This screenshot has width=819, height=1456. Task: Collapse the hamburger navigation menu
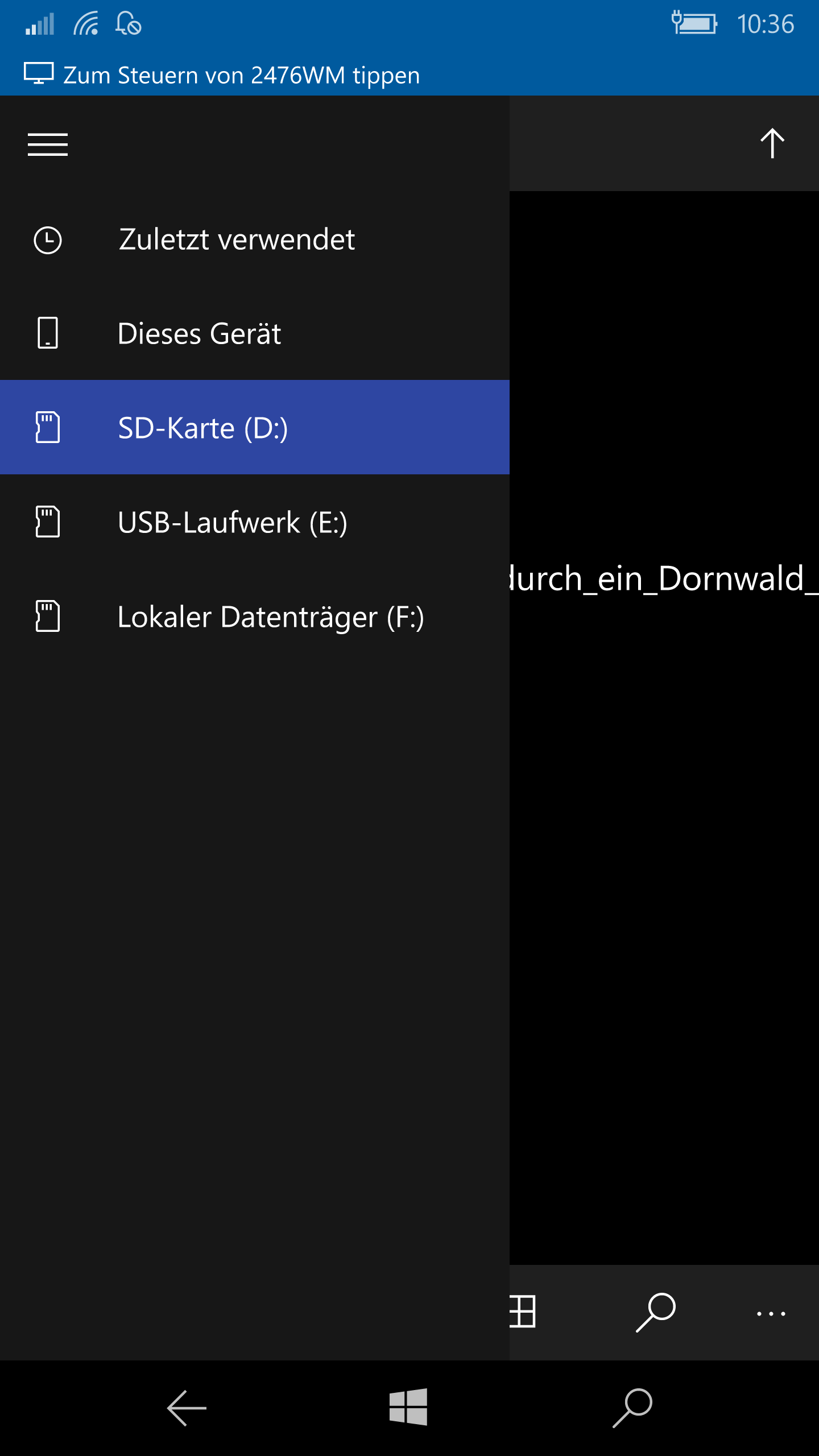[x=48, y=144]
